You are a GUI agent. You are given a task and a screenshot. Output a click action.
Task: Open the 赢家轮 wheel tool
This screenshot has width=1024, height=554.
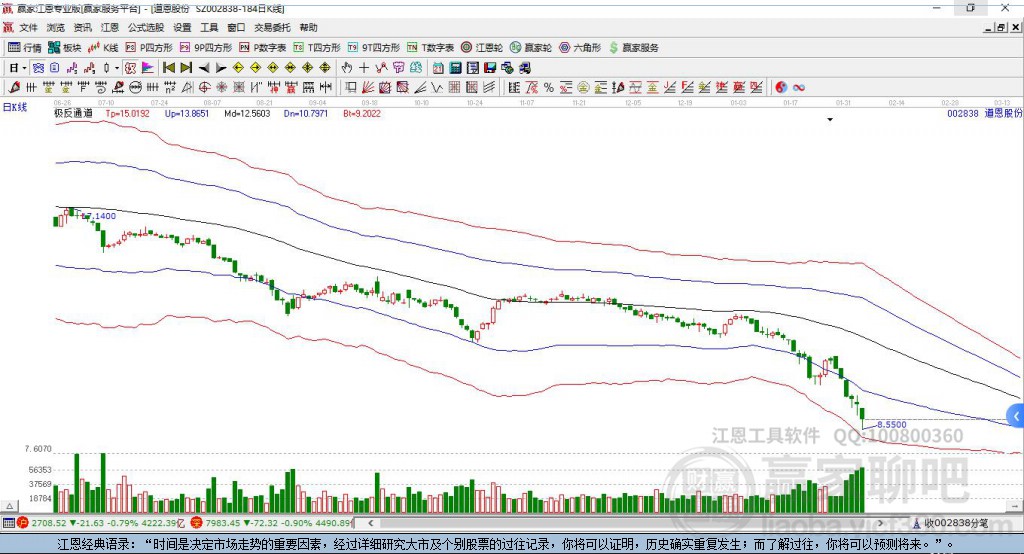(530, 48)
